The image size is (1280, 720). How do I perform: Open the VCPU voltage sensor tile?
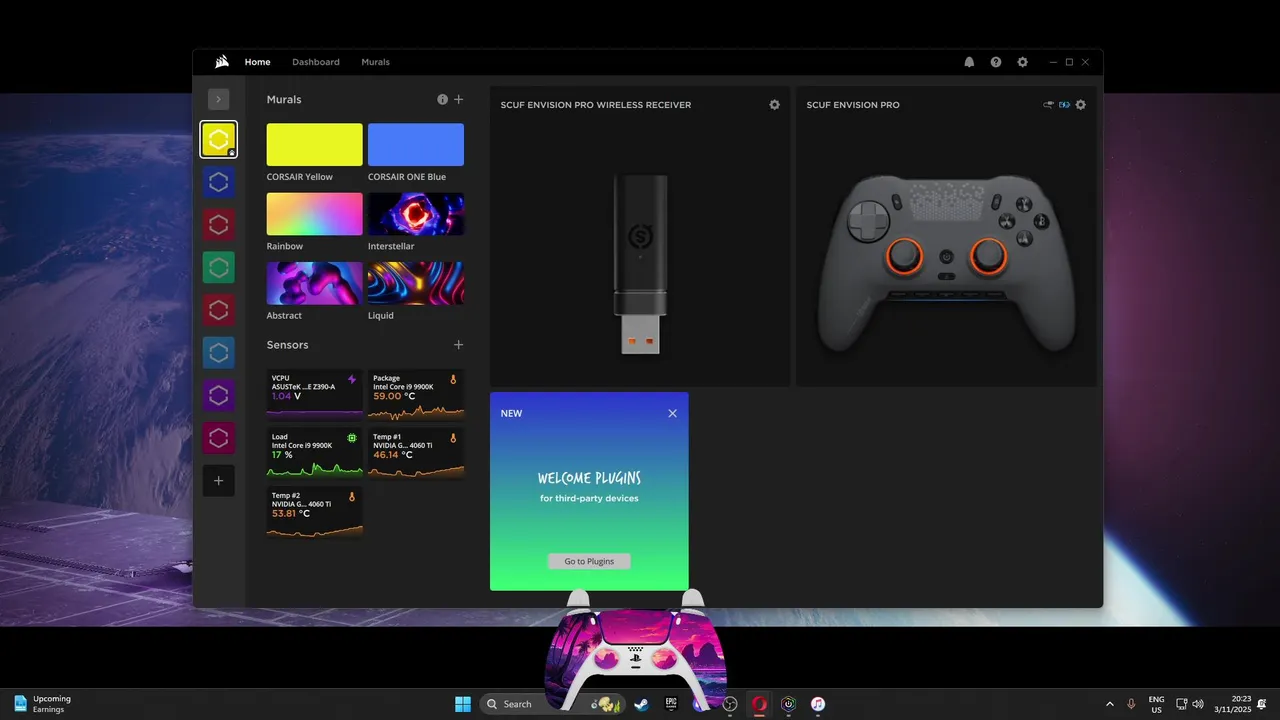coord(314,394)
